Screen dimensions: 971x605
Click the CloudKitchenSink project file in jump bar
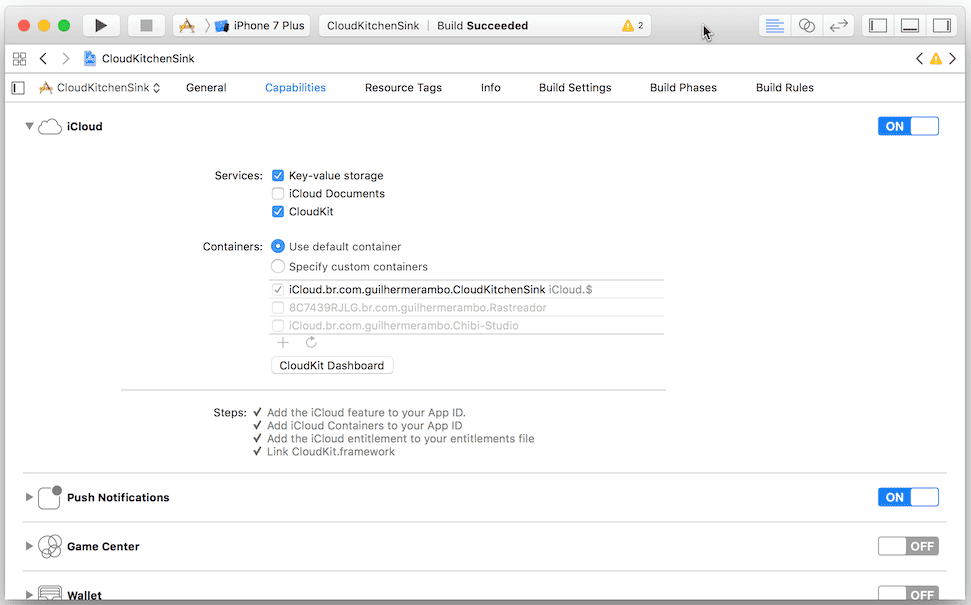coord(139,59)
